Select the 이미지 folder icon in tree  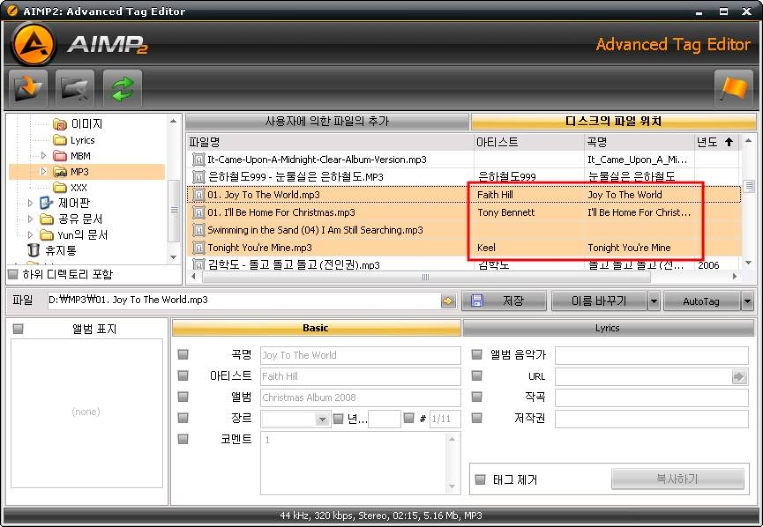60,125
